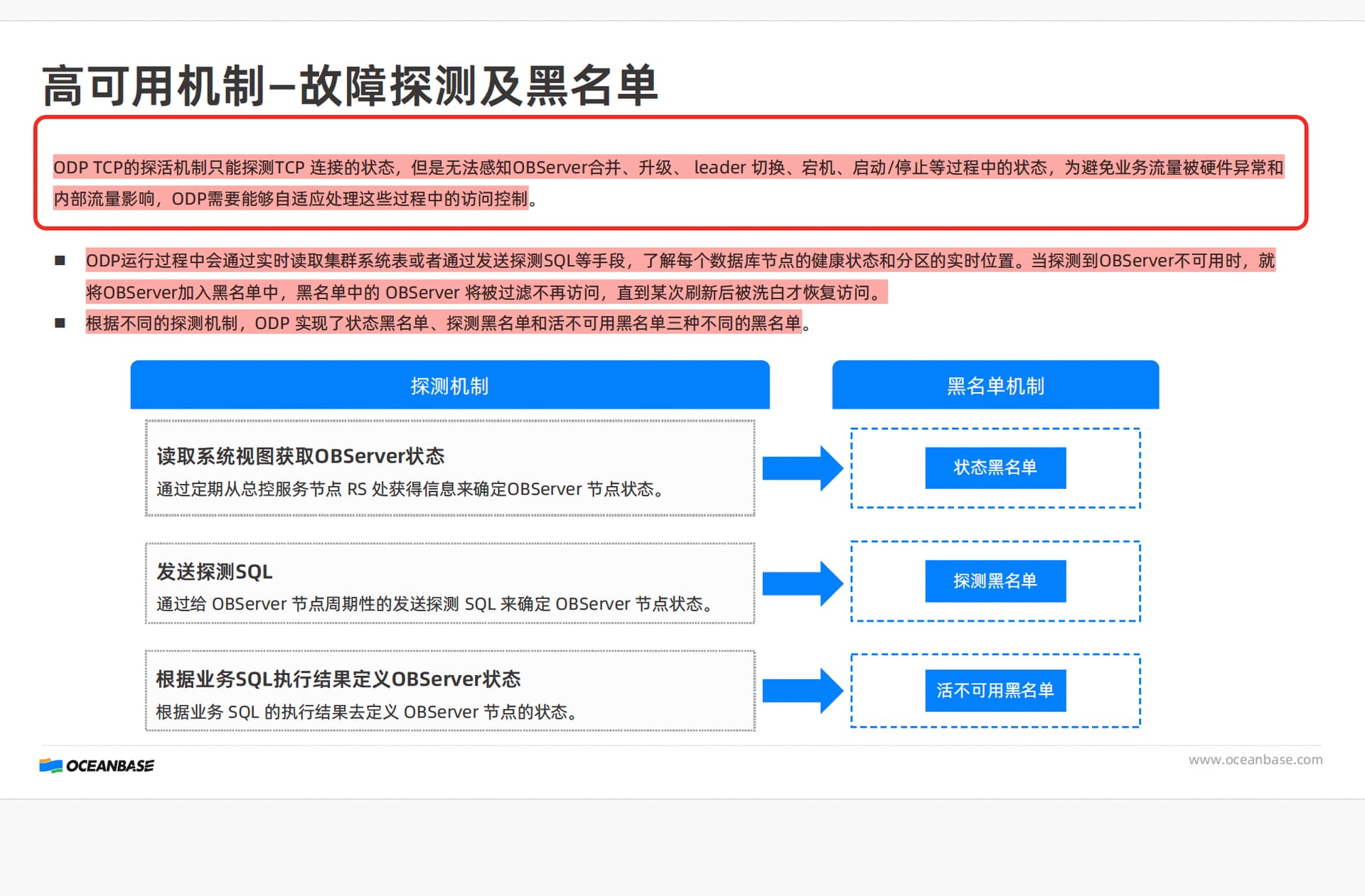The image size is (1365, 896).
Task: Click the 读取系统视图获取OBServer状态 heading
Action: pos(300,456)
